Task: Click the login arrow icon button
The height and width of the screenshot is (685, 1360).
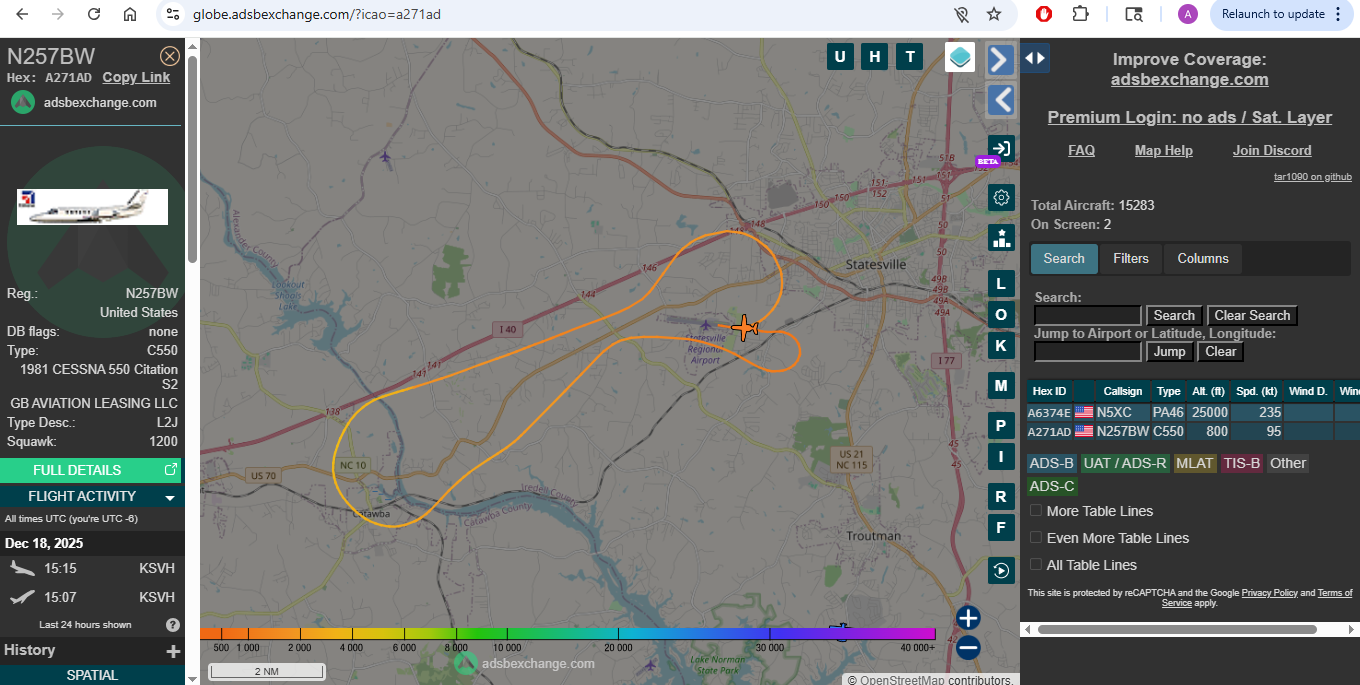Action: (1001, 148)
